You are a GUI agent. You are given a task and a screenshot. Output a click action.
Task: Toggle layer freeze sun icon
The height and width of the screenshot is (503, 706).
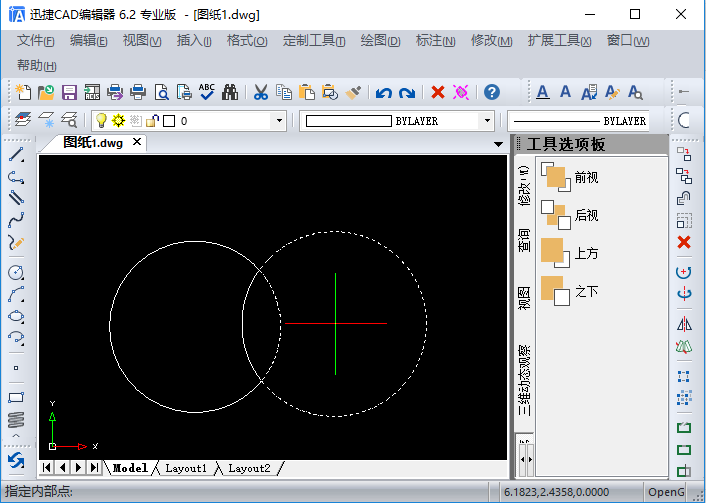tap(118, 120)
